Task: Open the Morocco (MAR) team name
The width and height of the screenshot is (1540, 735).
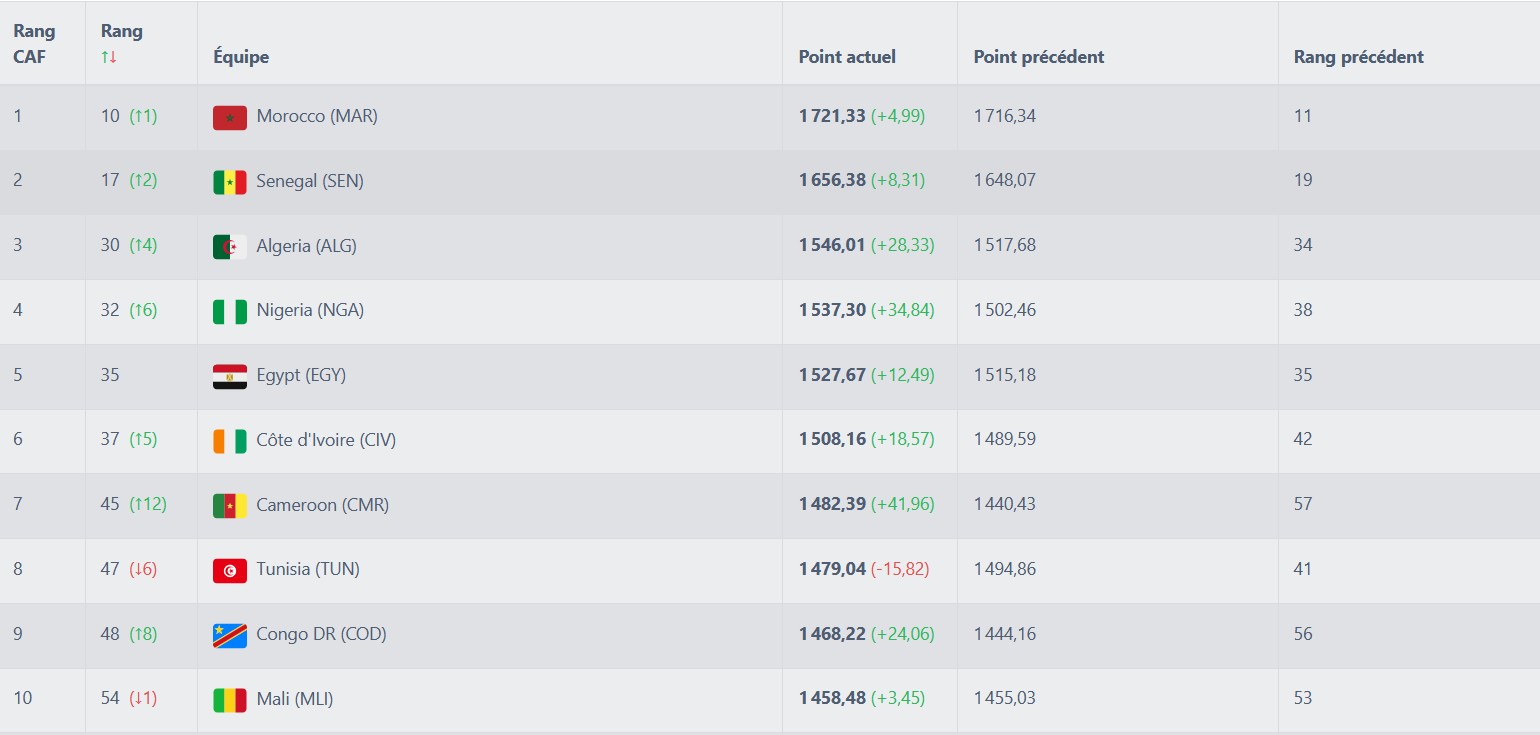Action: pos(317,116)
